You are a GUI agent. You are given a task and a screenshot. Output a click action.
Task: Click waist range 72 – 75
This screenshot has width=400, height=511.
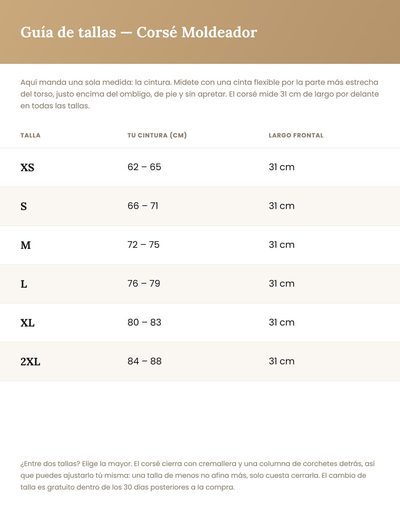click(144, 245)
